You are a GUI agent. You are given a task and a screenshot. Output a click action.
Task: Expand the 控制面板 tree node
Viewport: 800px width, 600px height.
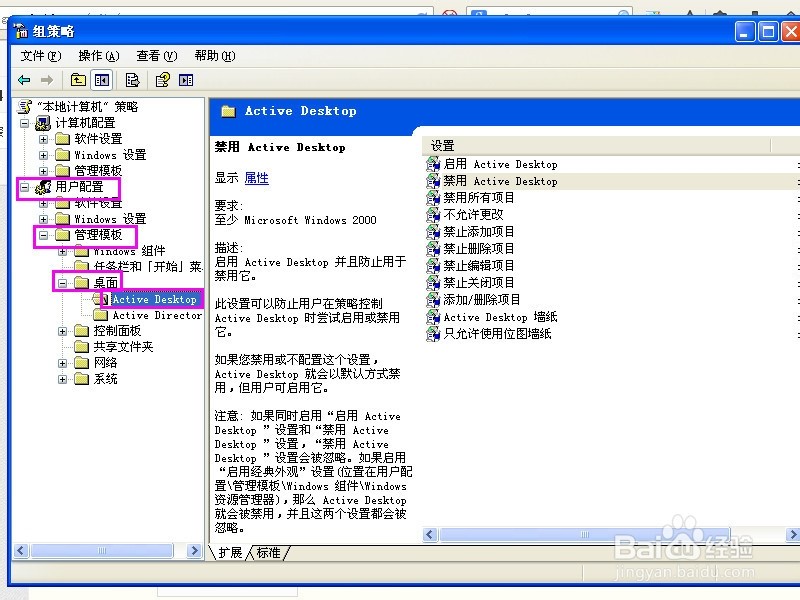tap(64, 330)
